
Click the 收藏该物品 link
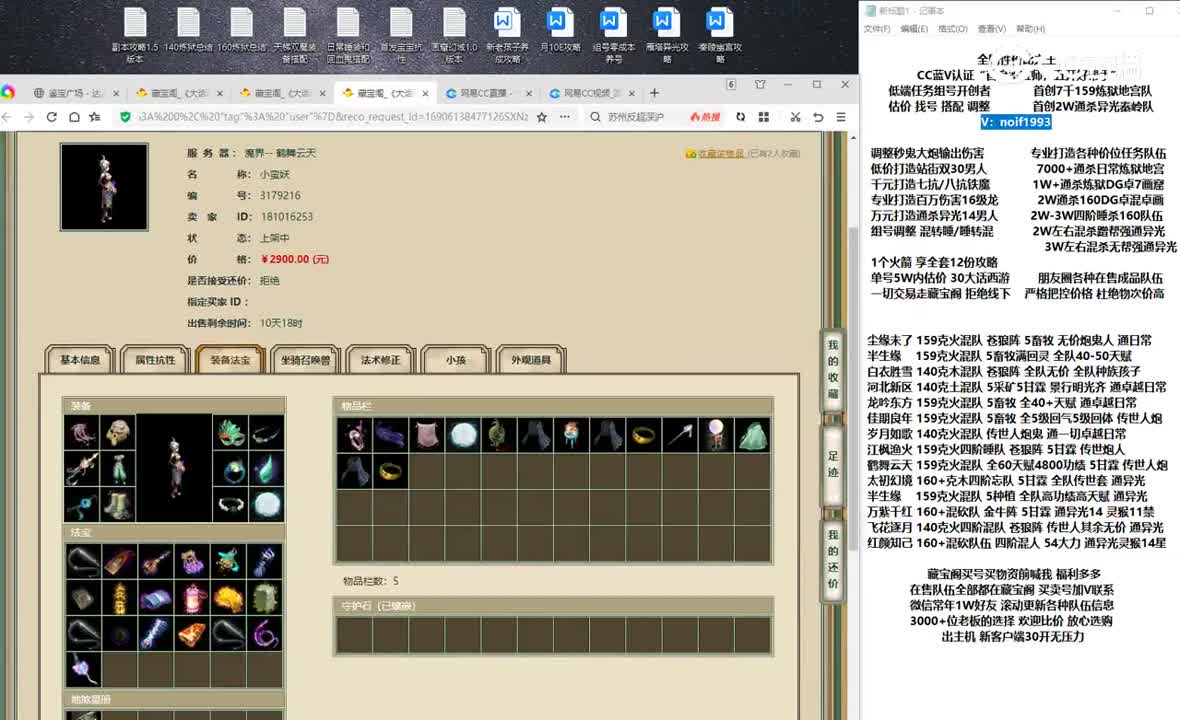(x=721, y=153)
